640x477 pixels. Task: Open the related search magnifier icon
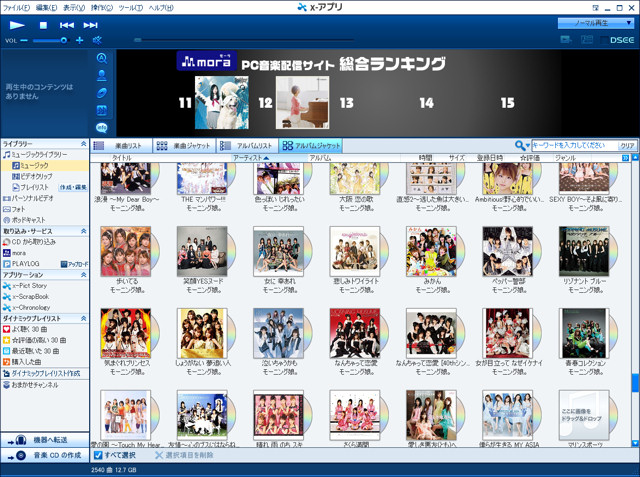tap(102, 58)
